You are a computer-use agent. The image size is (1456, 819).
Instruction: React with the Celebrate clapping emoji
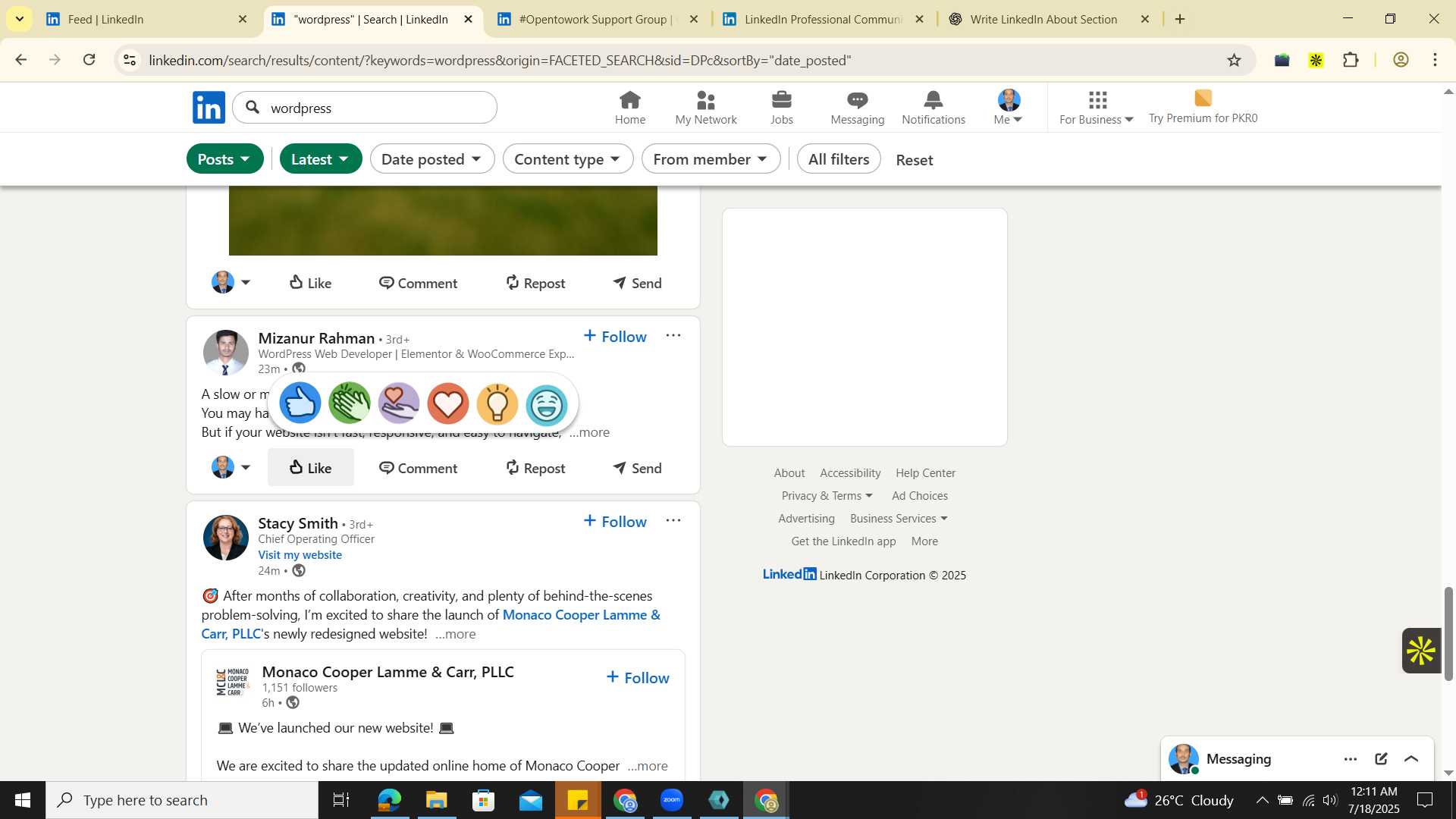350,403
